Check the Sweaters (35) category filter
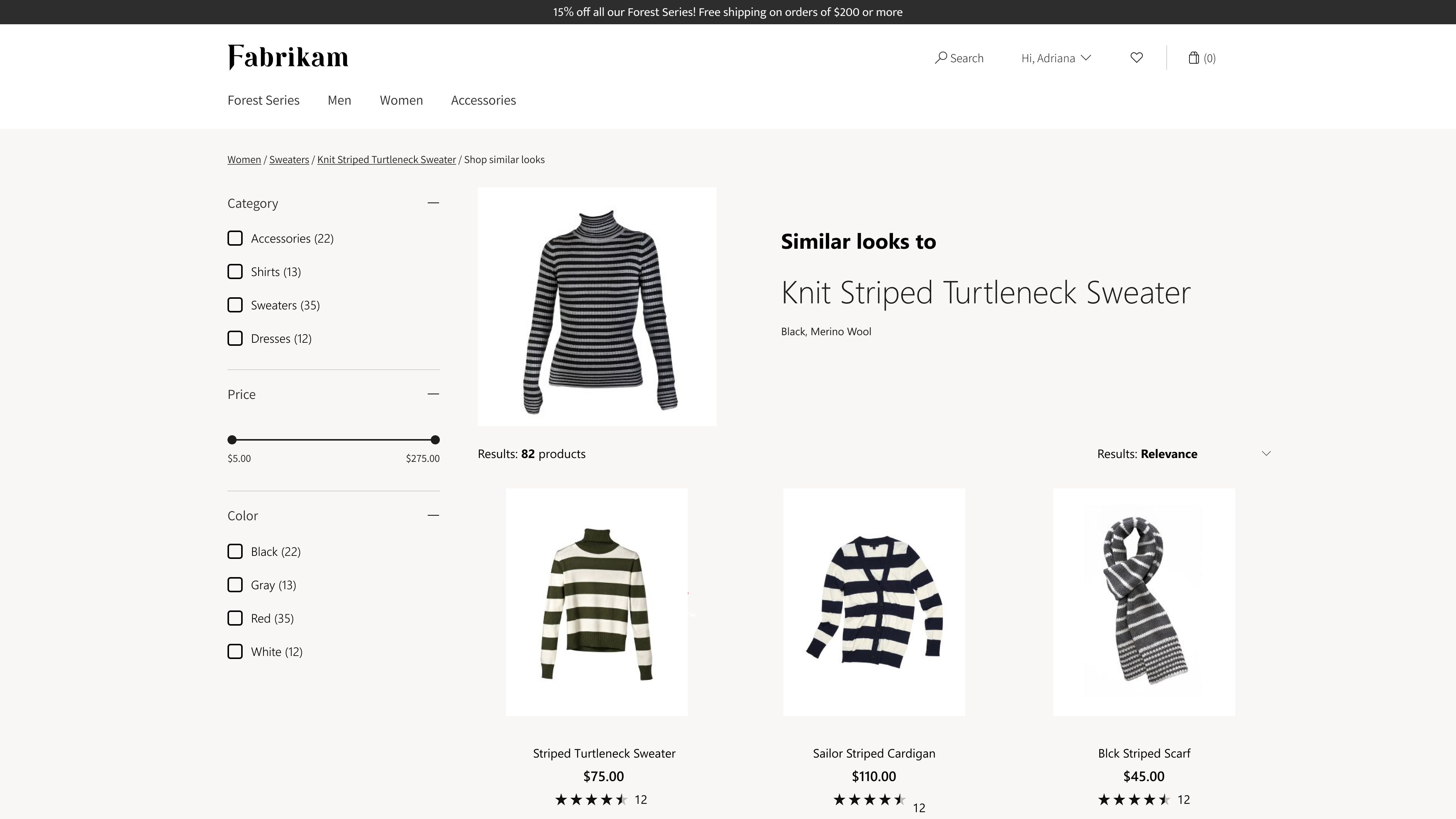This screenshot has width=1456, height=819. click(235, 304)
